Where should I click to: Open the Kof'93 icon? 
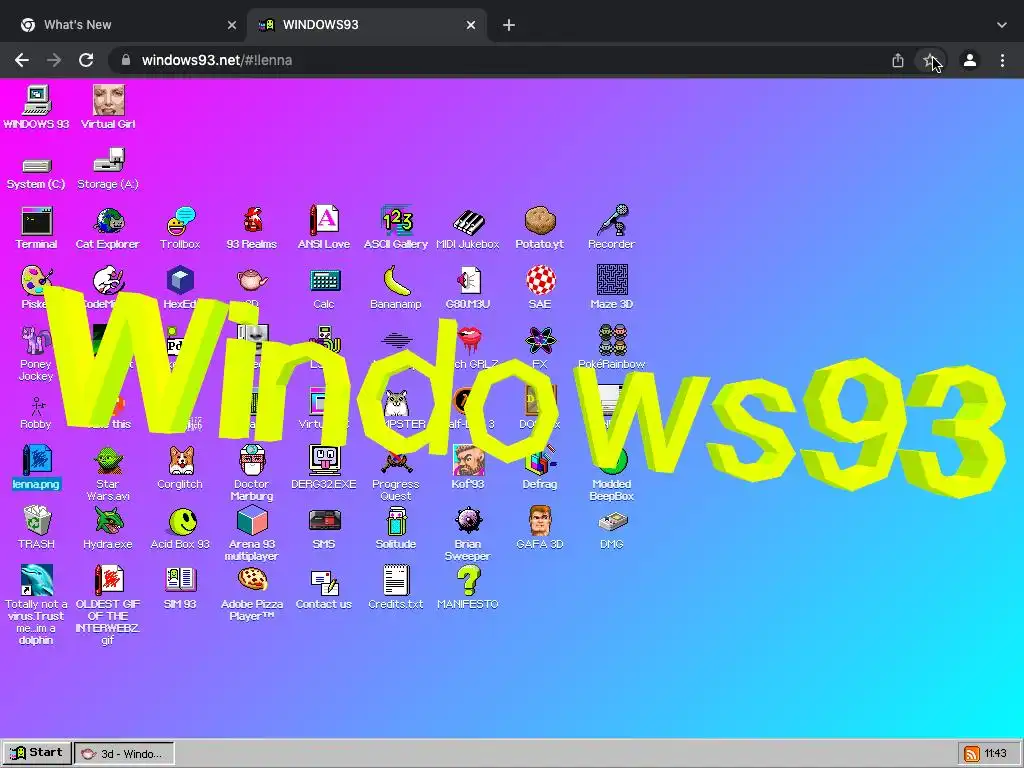click(x=468, y=468)
